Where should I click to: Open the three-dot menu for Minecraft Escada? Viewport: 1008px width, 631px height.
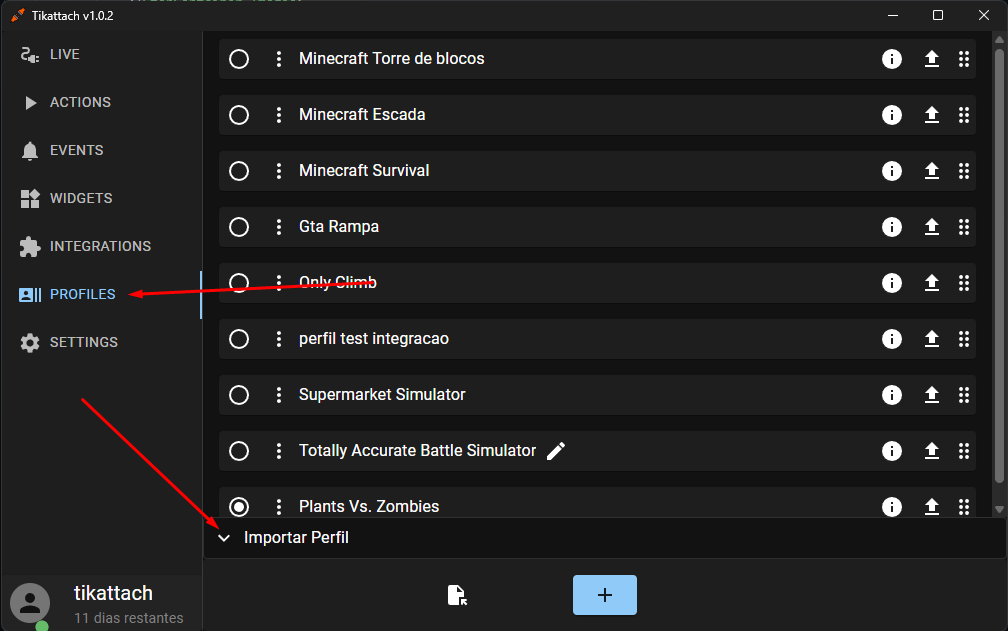tap(278, 115)
